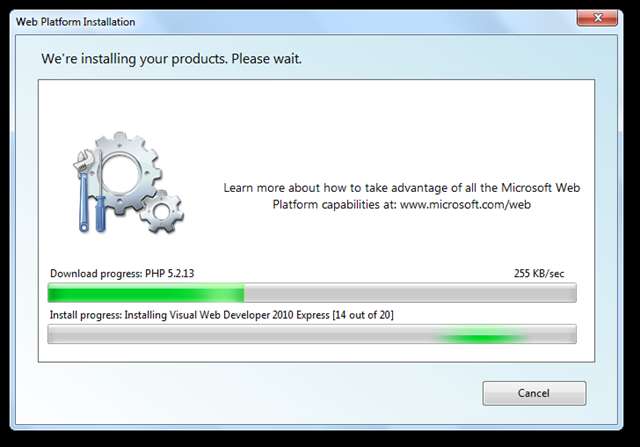Screen dimensions: 640x447
Task: Click the PHP download progress bar
Action: pos(312,293)
